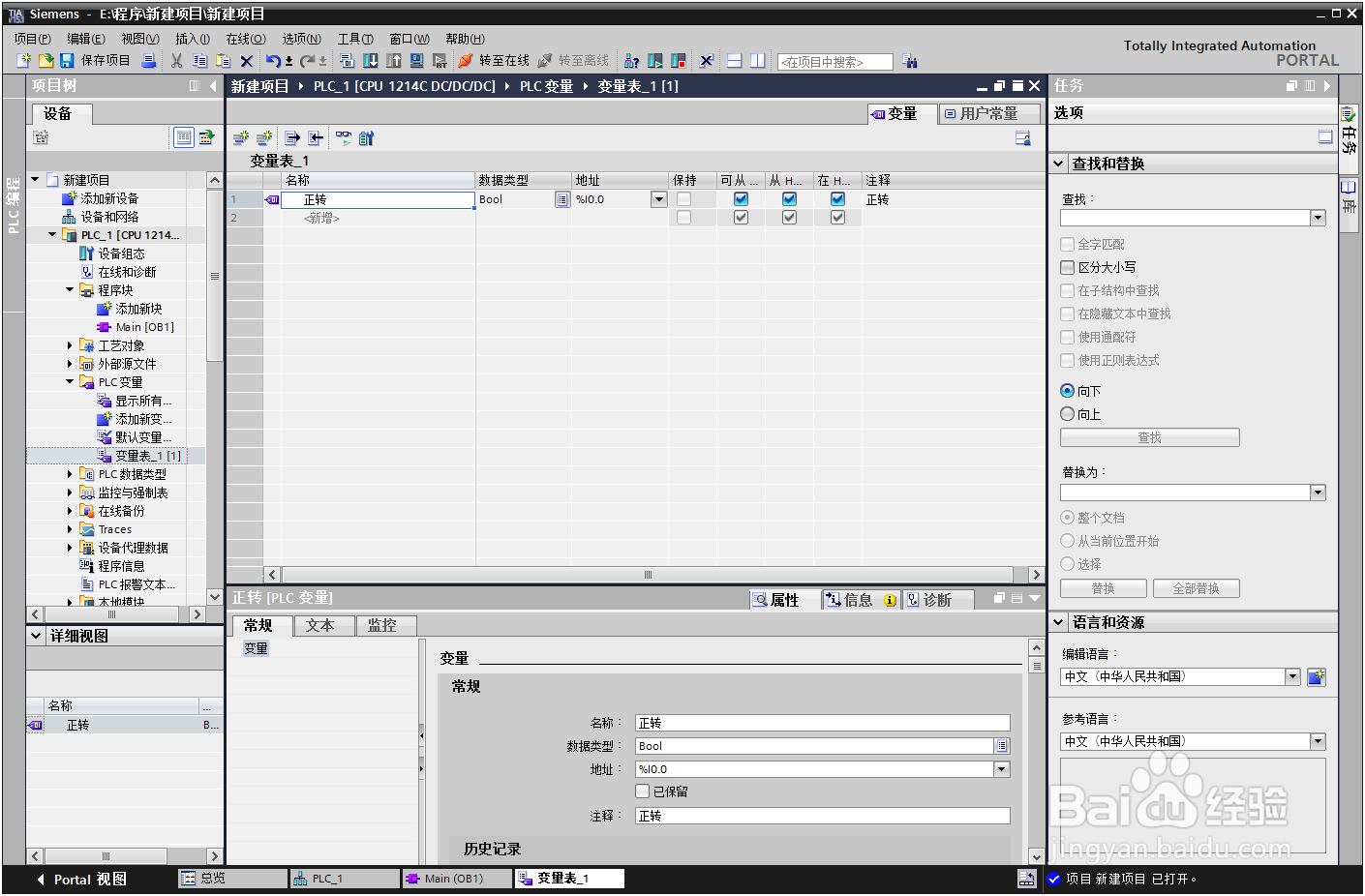The image size is (1365, 896).
Task: Click the Delete X icon in toolbar
Action: (x=247, y=61)
